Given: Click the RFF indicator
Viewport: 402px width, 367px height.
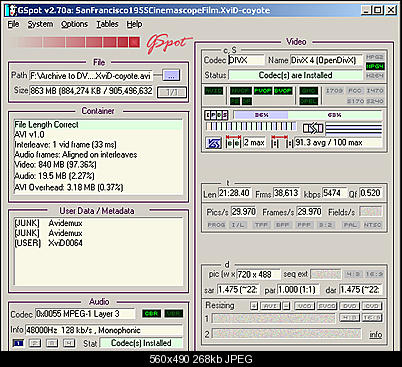Looking at the screenshot, I should [x=304, y=225].
